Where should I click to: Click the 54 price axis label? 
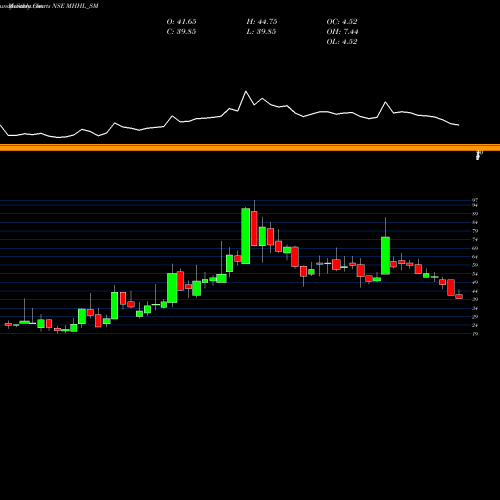[x=475, y=274]
